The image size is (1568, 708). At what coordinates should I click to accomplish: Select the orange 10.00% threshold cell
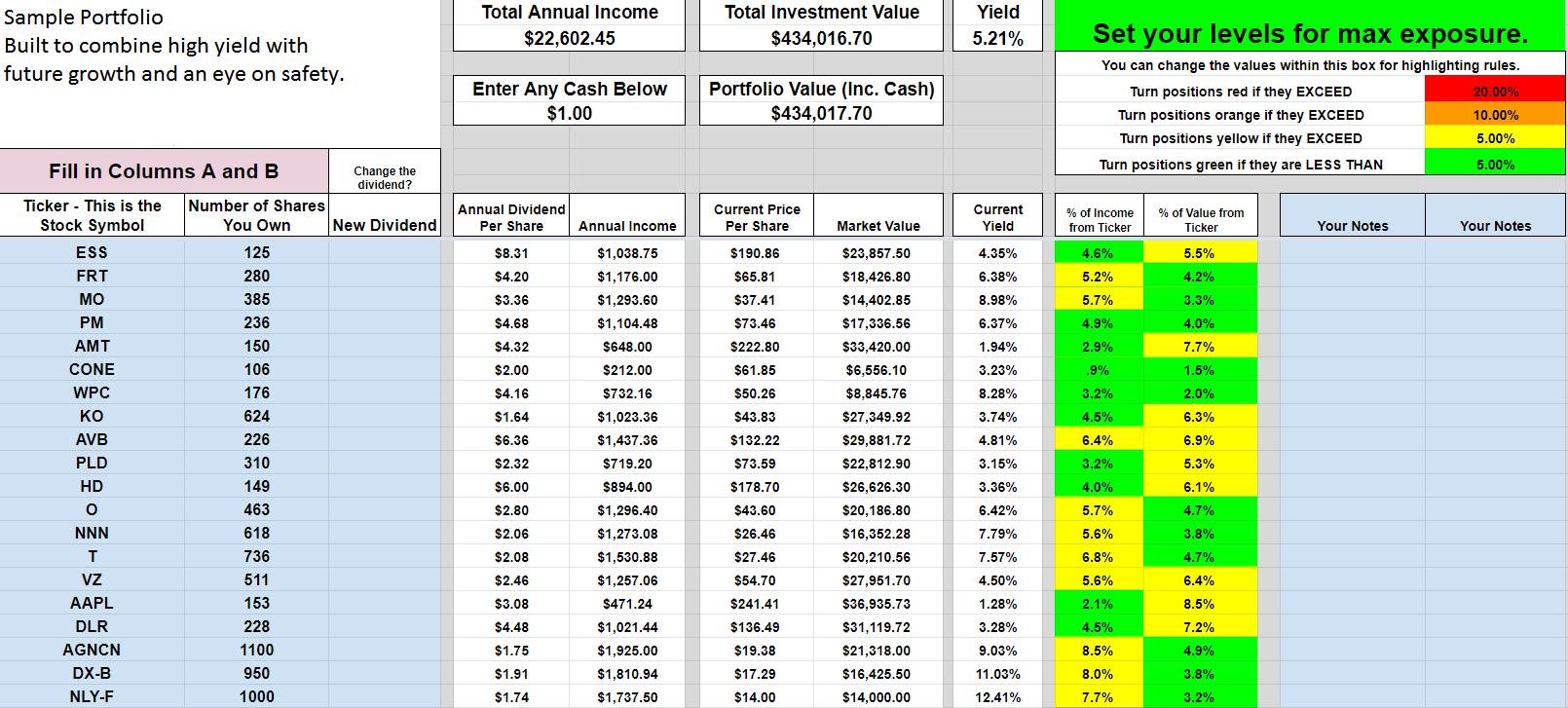[1495, 115]
